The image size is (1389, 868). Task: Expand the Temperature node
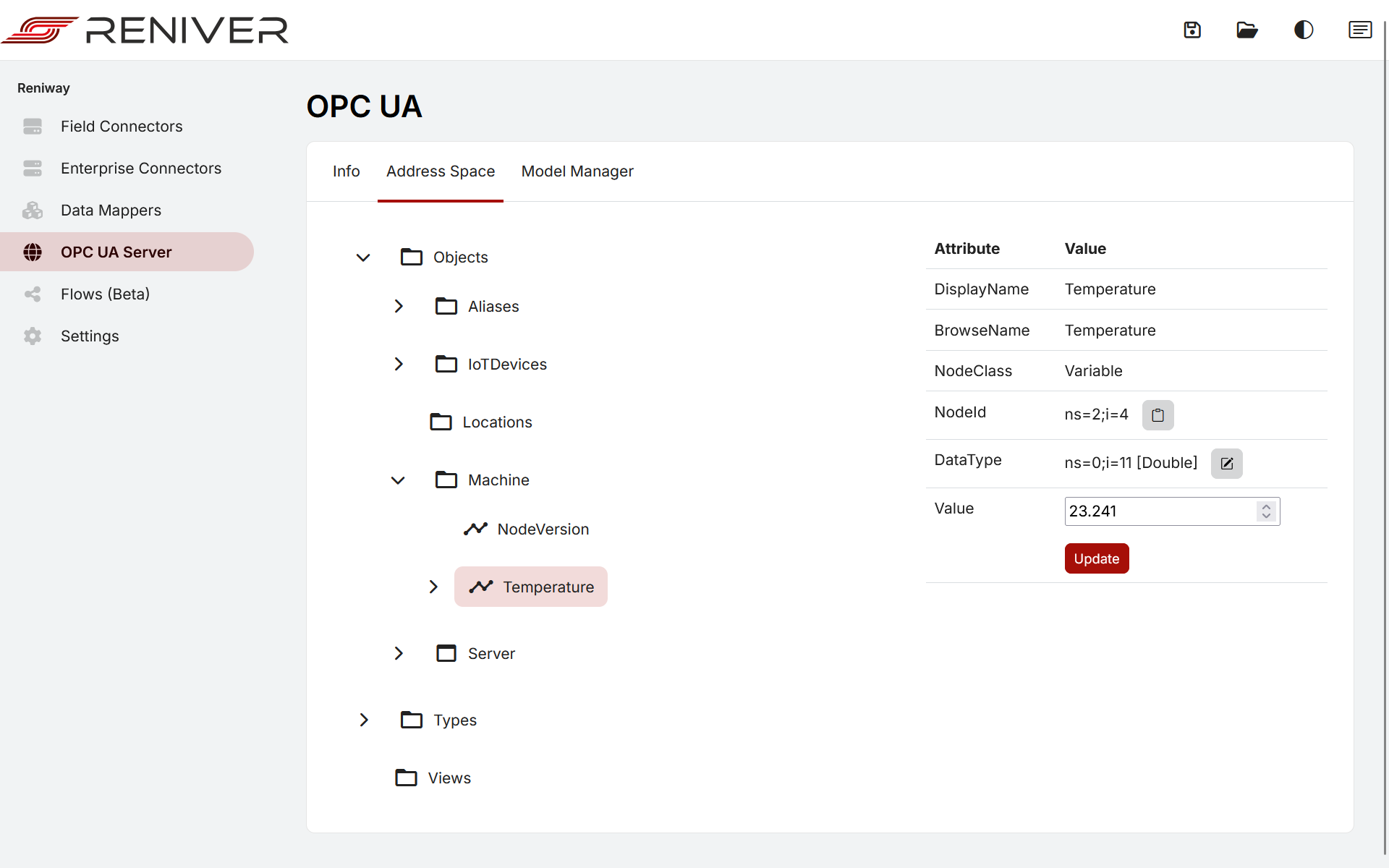point(433,587)
